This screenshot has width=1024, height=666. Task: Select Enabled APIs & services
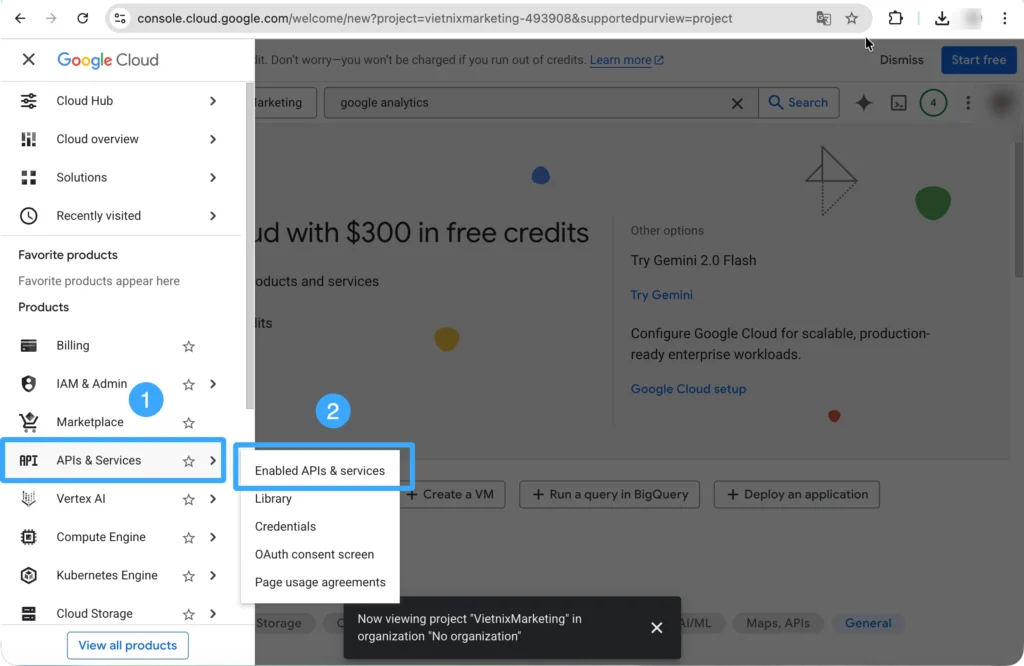pos(320,470)
